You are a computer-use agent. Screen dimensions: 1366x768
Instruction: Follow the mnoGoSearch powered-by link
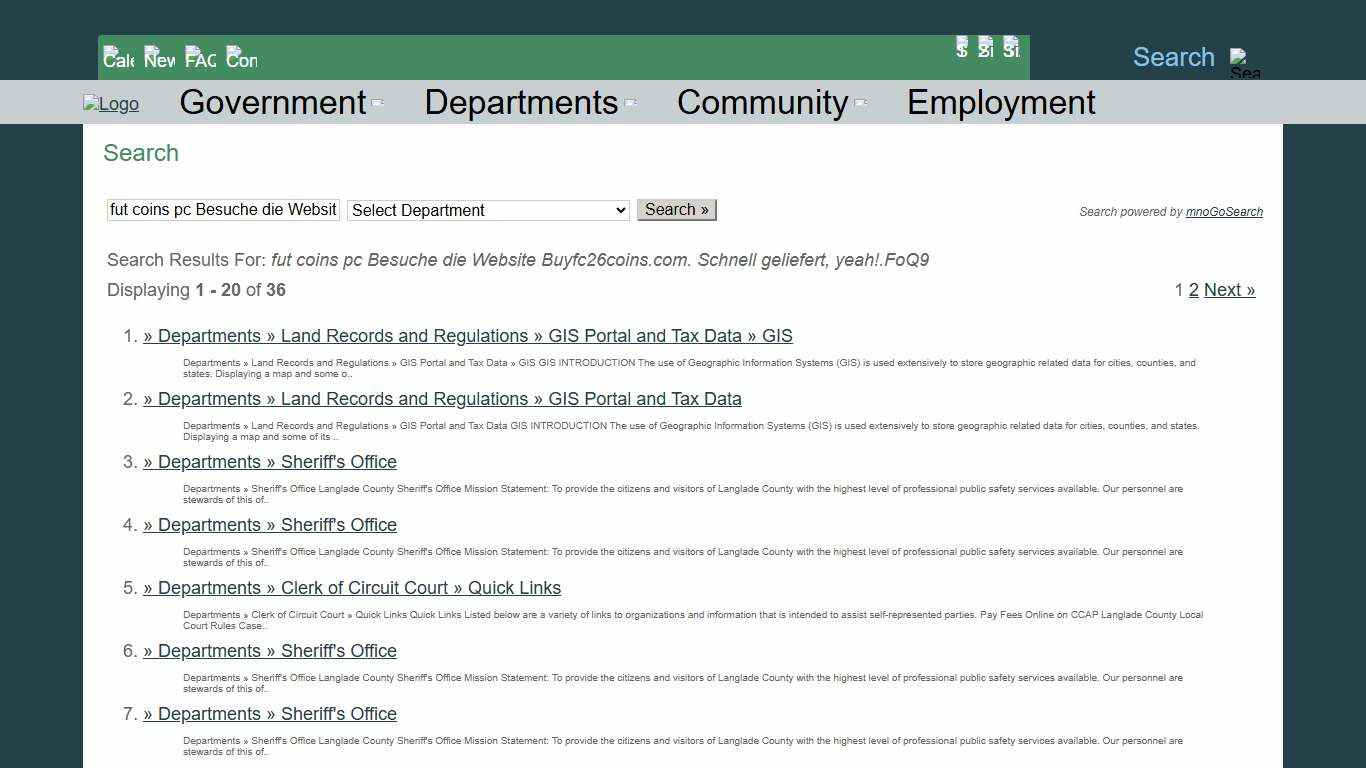coord(1224,211)
